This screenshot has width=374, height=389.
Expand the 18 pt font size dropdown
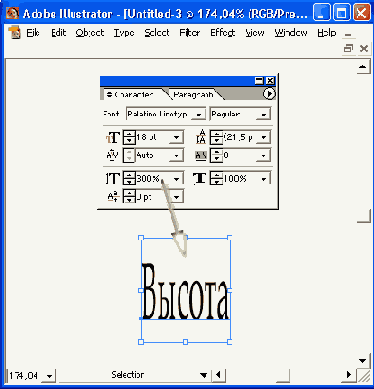coord(177,137)
